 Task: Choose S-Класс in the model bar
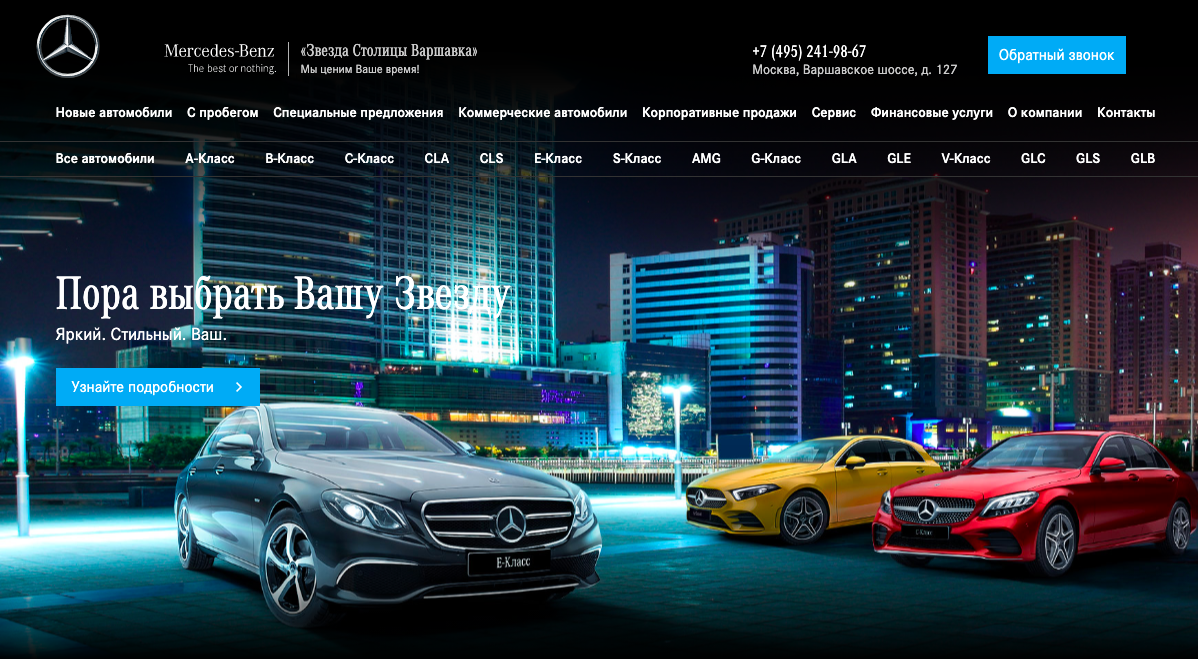tap(636, 159)
